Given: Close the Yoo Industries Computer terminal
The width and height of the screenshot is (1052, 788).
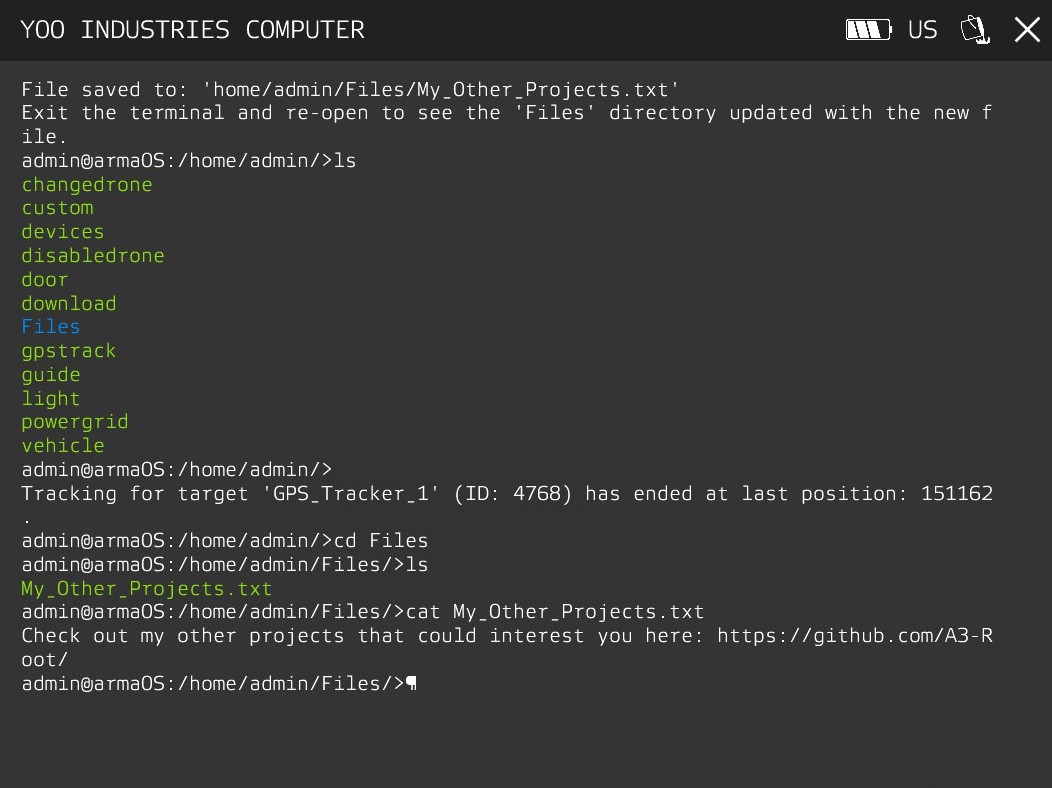Looking at the screenshot, I should click(1027, 30).
